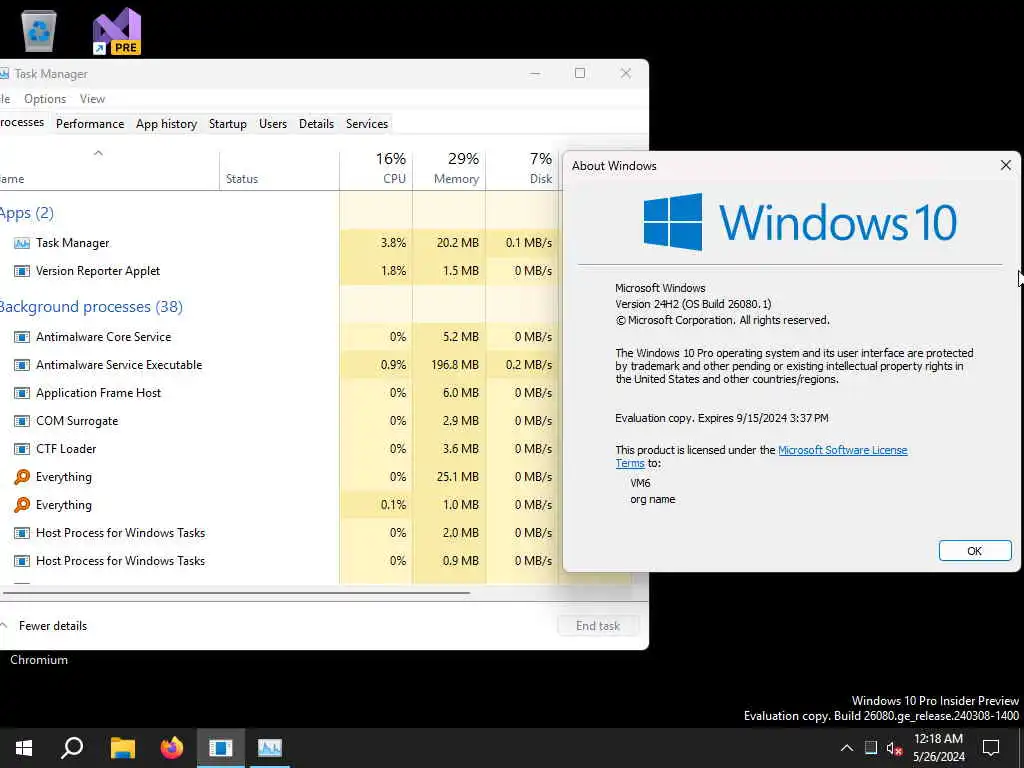Click the Host Process icon using 0.9 MB
Screen dimensions: 1024x768
coord(22,561)
